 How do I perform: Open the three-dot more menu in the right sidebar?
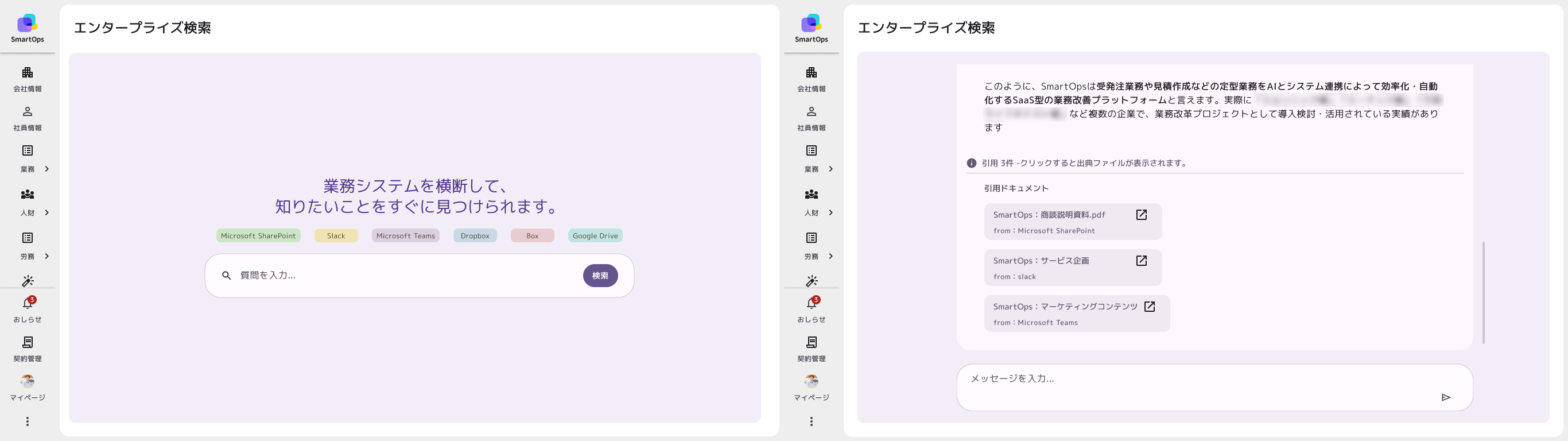click(812, 421)
